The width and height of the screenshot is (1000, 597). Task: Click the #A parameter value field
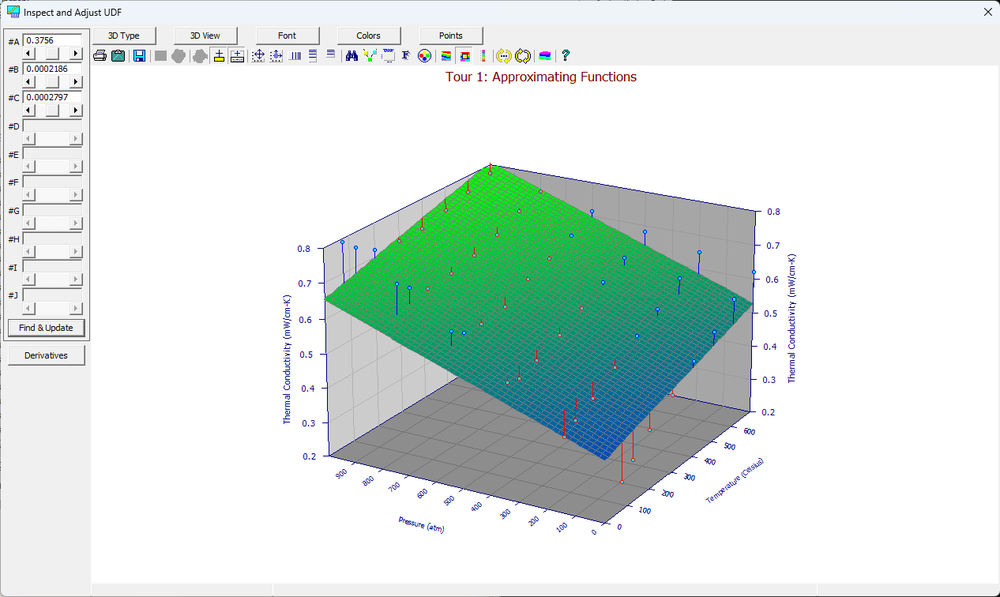(x=52, y=40)
